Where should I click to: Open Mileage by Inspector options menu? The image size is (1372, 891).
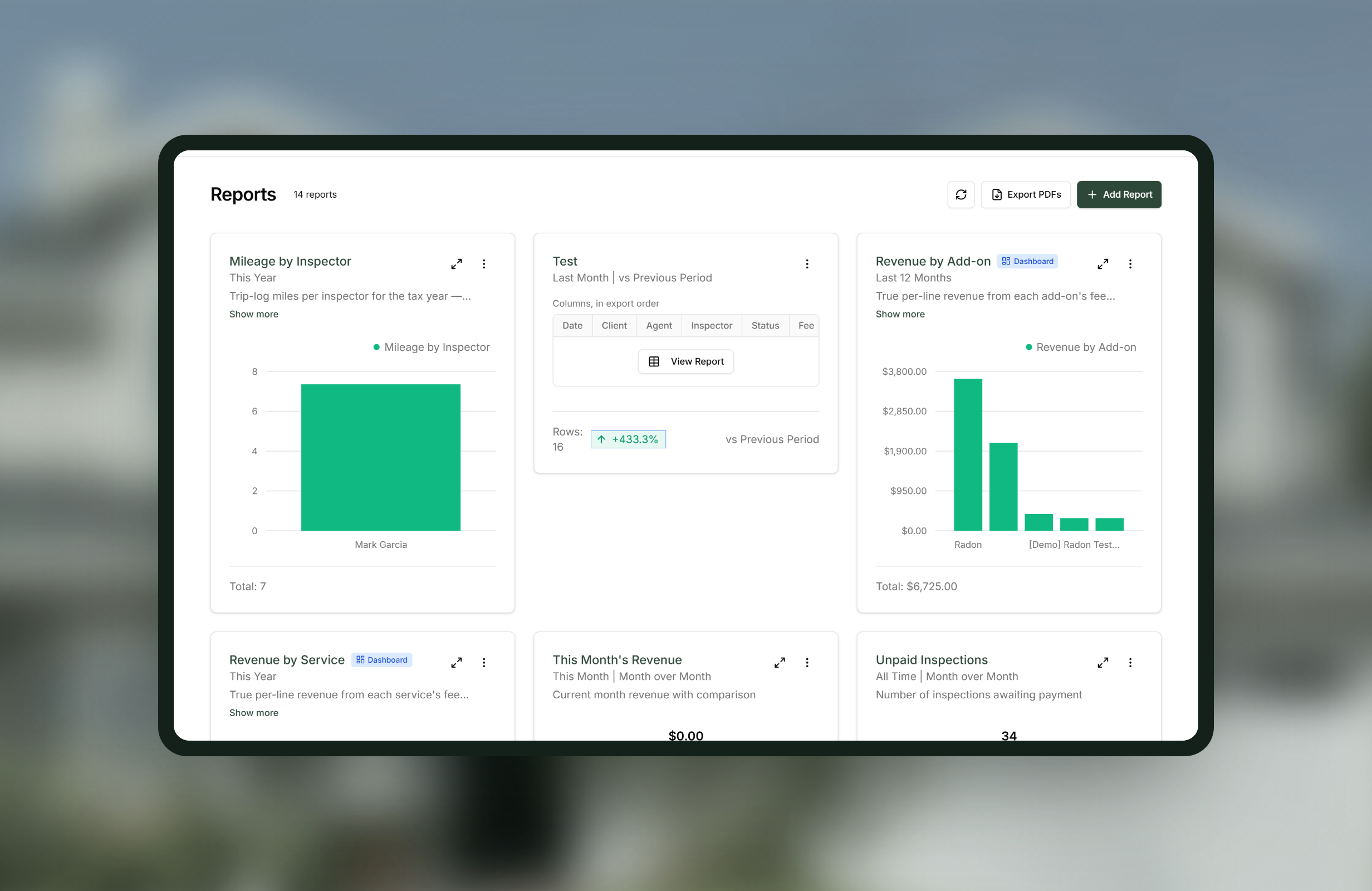point(484,263)
